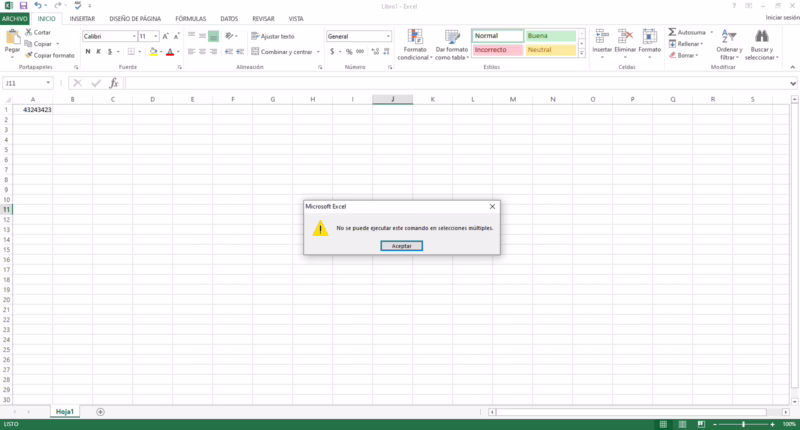Viewport: 800px width, 430px height.
Task: Select the Normal cell style
Action: coord(498,36)
